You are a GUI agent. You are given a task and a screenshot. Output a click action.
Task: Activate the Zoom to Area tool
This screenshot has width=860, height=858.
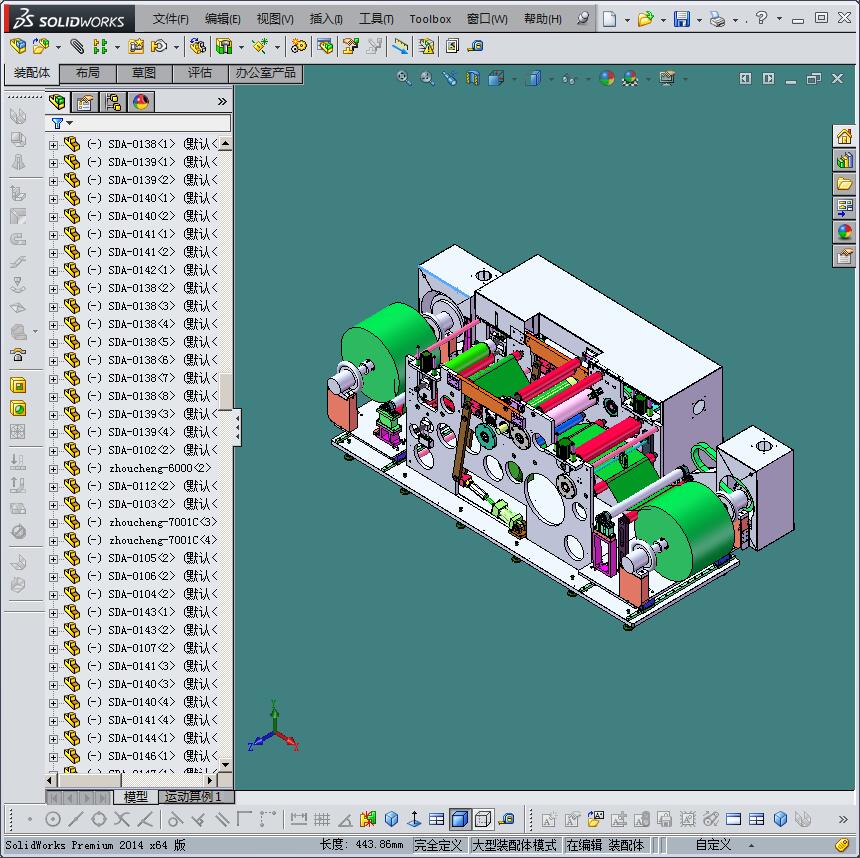click(425, 78)
